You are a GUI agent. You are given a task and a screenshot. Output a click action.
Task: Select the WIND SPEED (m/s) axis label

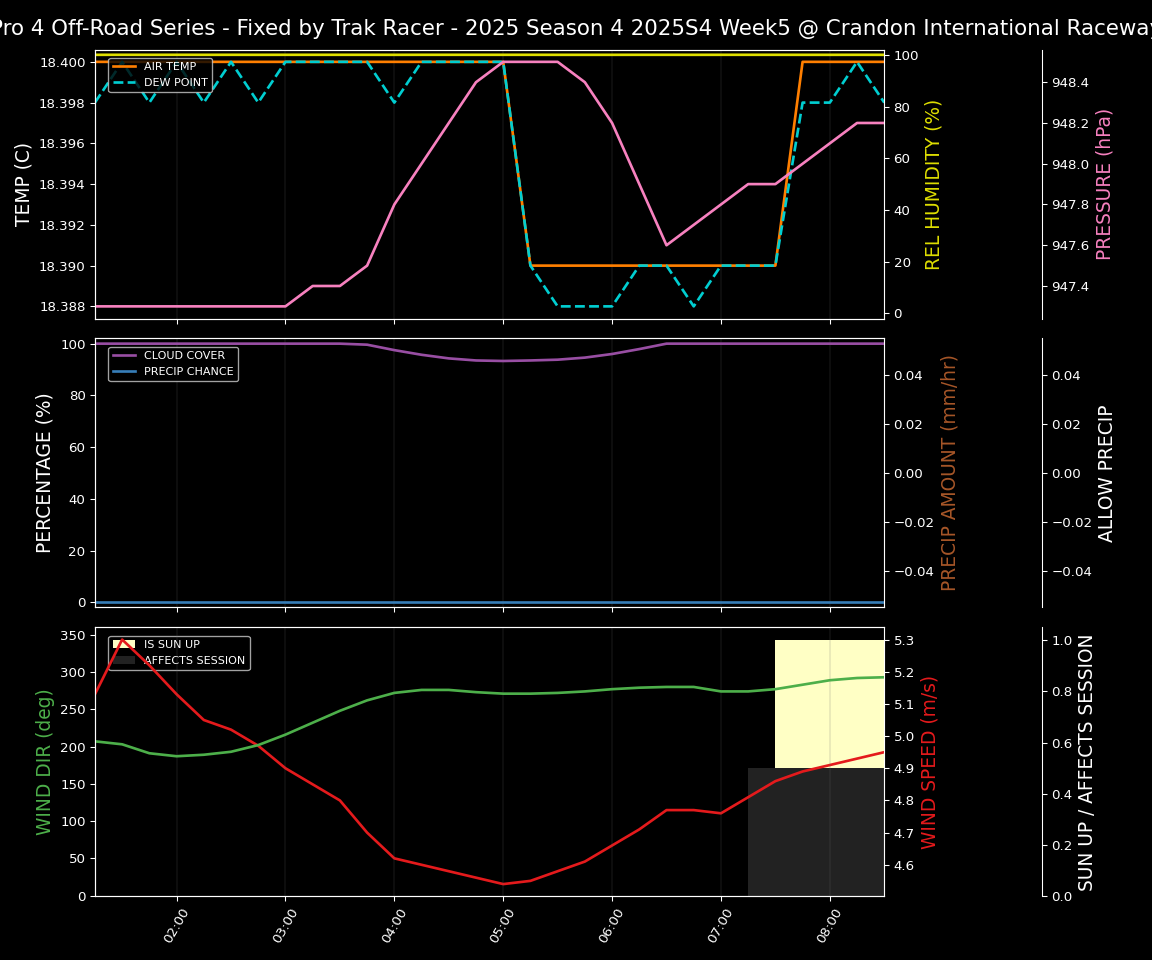click(x=929, y=761)
